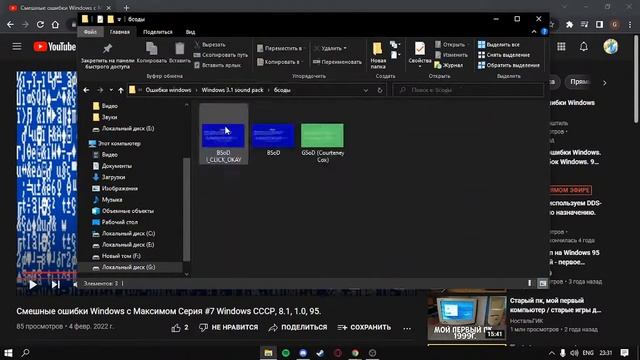640x360 pixels.
Task: Open the YouTube hamburger menu
Action: pos(17,47)
